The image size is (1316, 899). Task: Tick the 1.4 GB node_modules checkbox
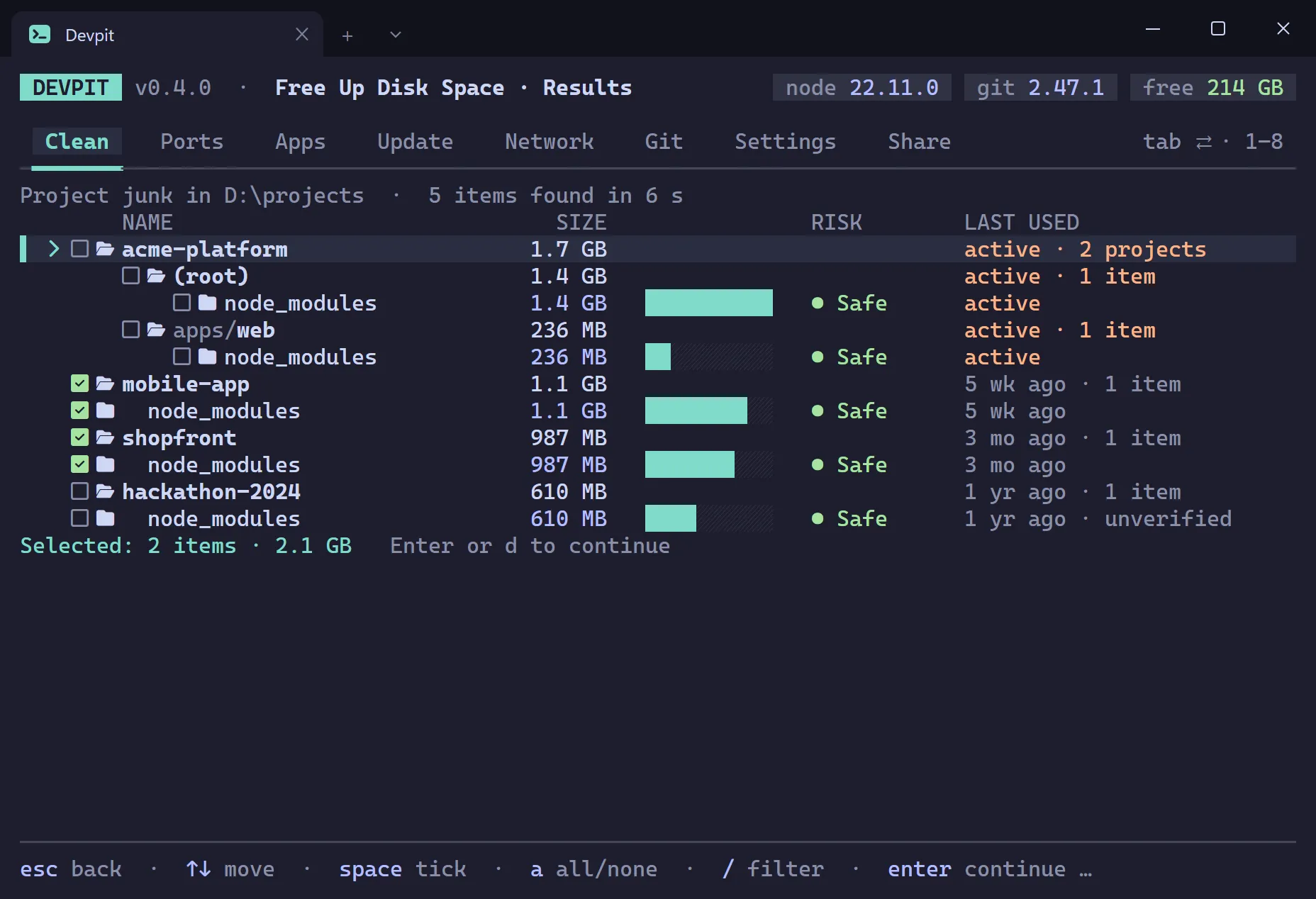point(182,303)
